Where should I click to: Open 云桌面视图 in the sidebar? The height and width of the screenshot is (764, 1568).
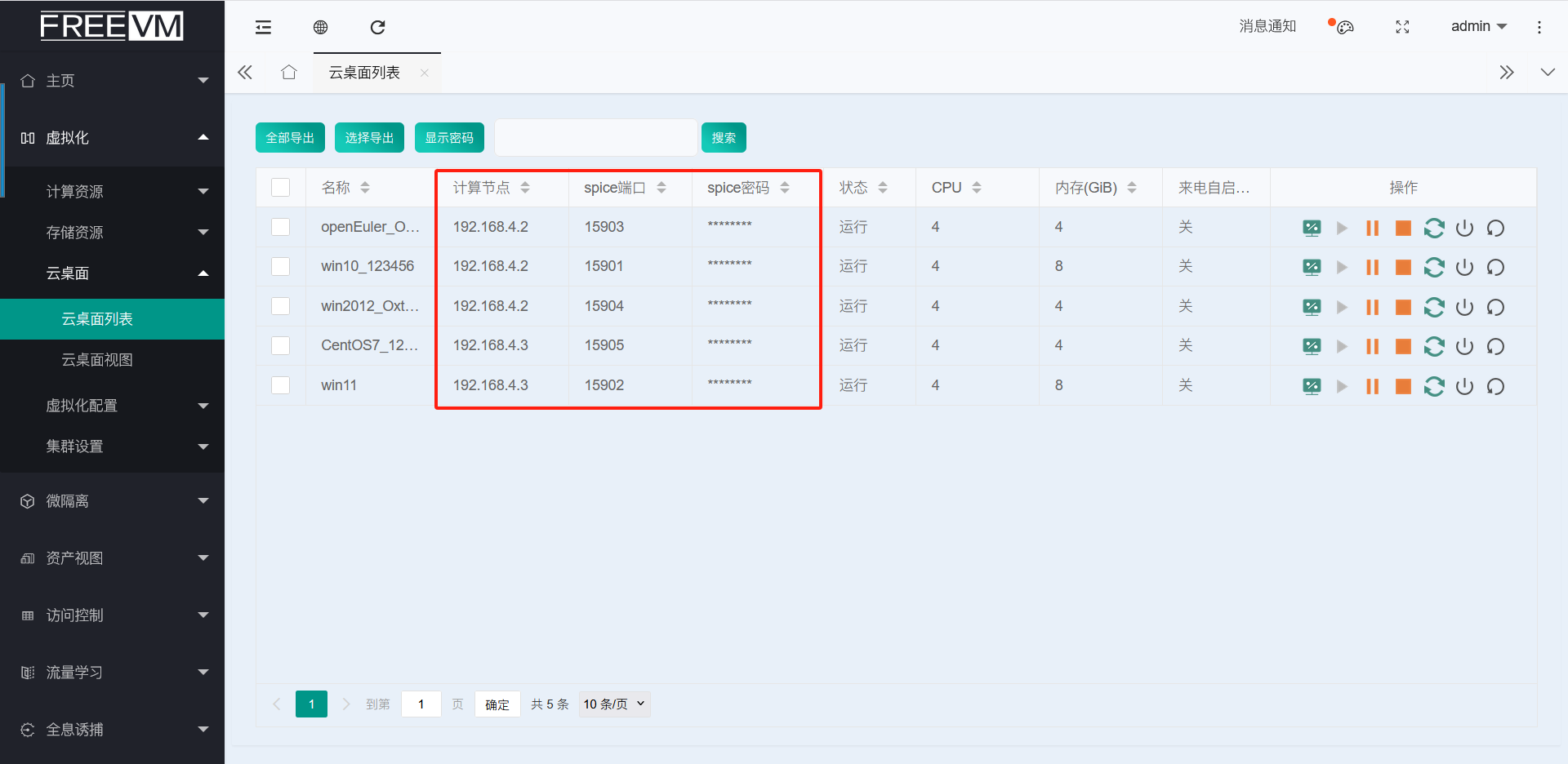coord(97,360)
